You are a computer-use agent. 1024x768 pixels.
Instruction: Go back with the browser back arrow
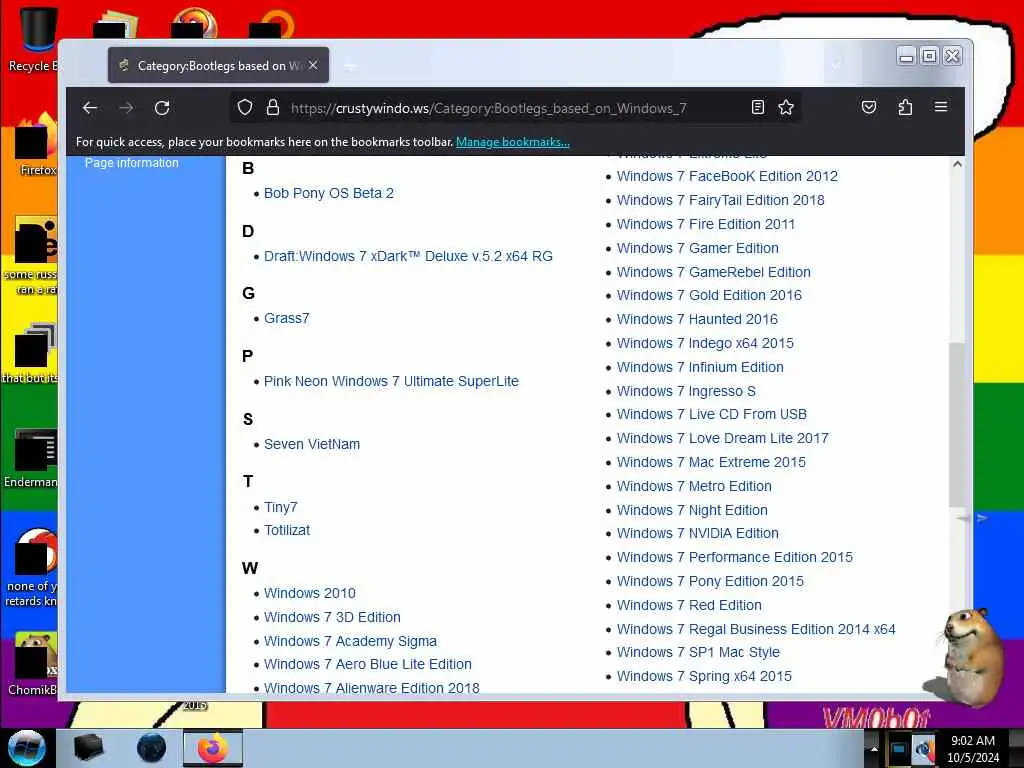coord(90,108)
